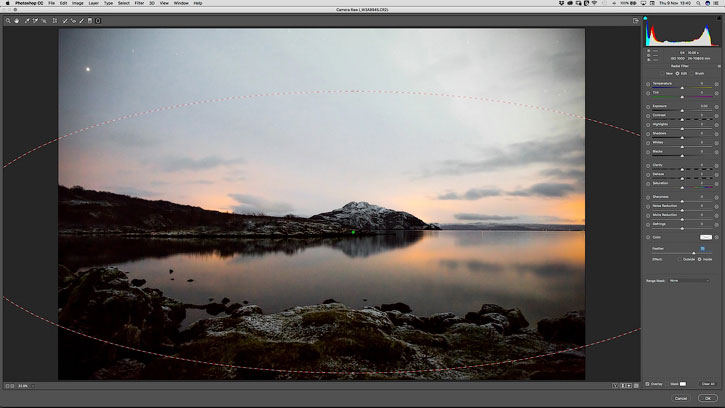Click the zoom out minus button at the bottom left
Screen dimensions: 725x408
pos(7,386)
